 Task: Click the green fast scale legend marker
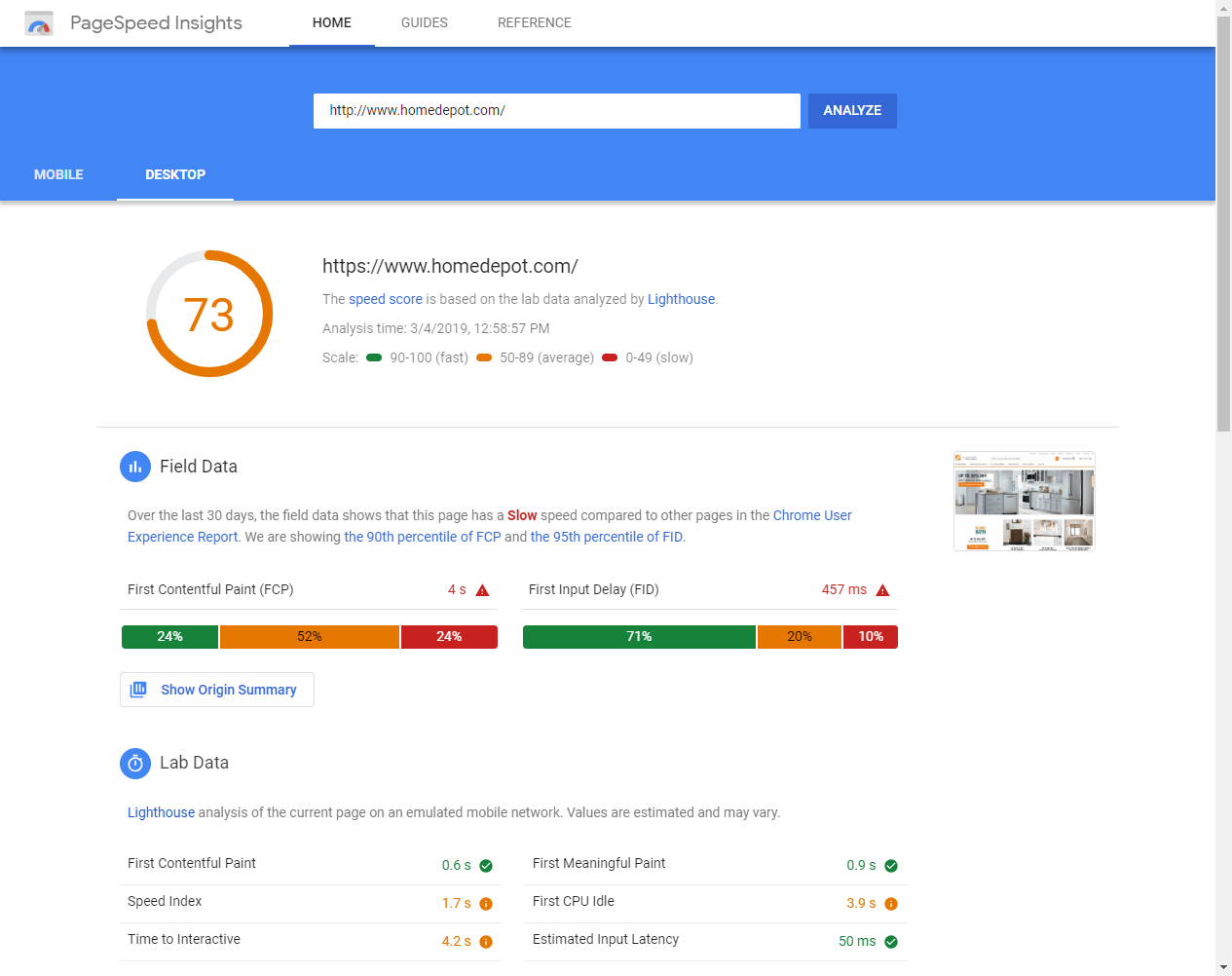click(374, 357)
